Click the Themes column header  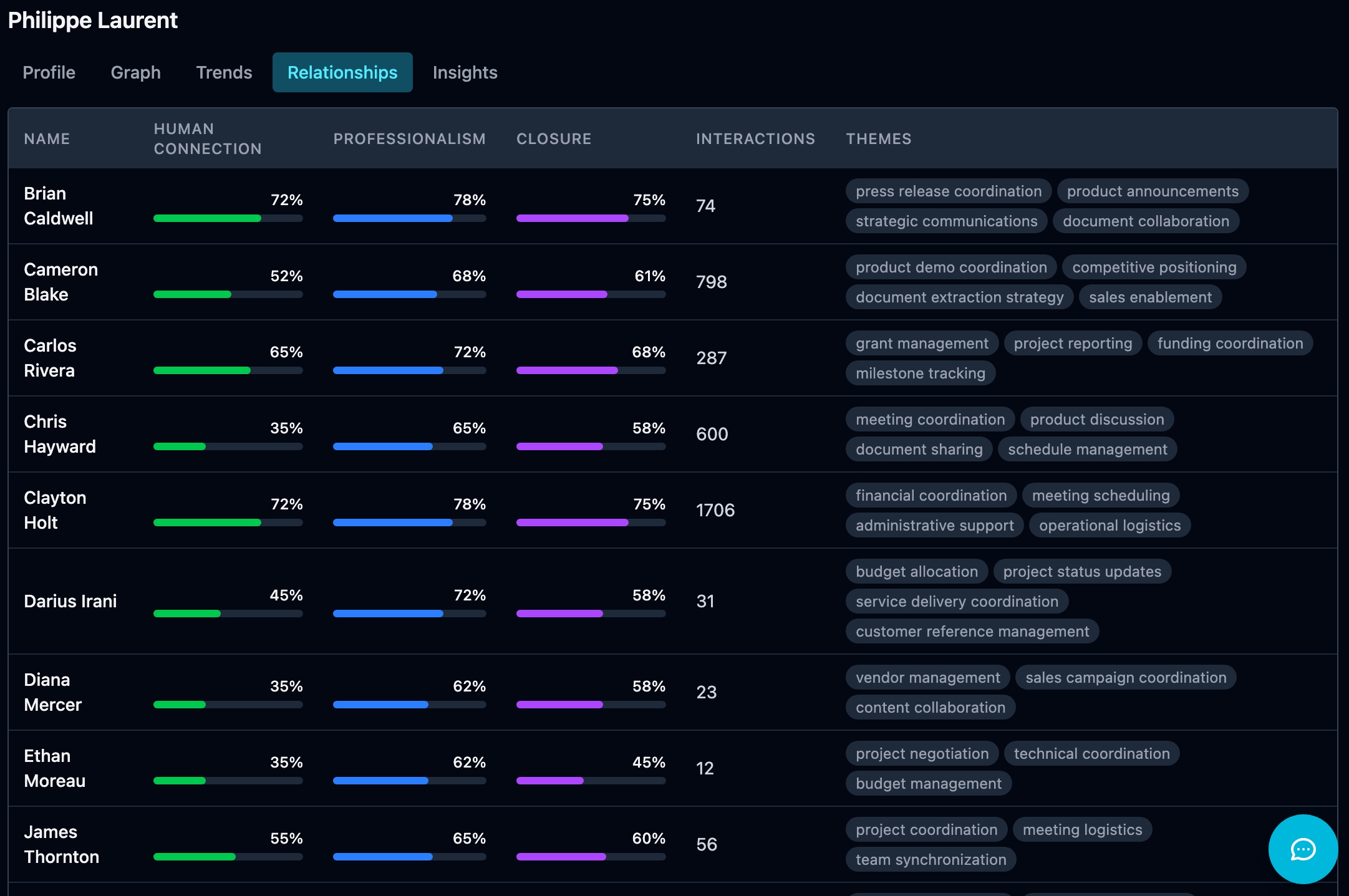click(x=878, y=138)
